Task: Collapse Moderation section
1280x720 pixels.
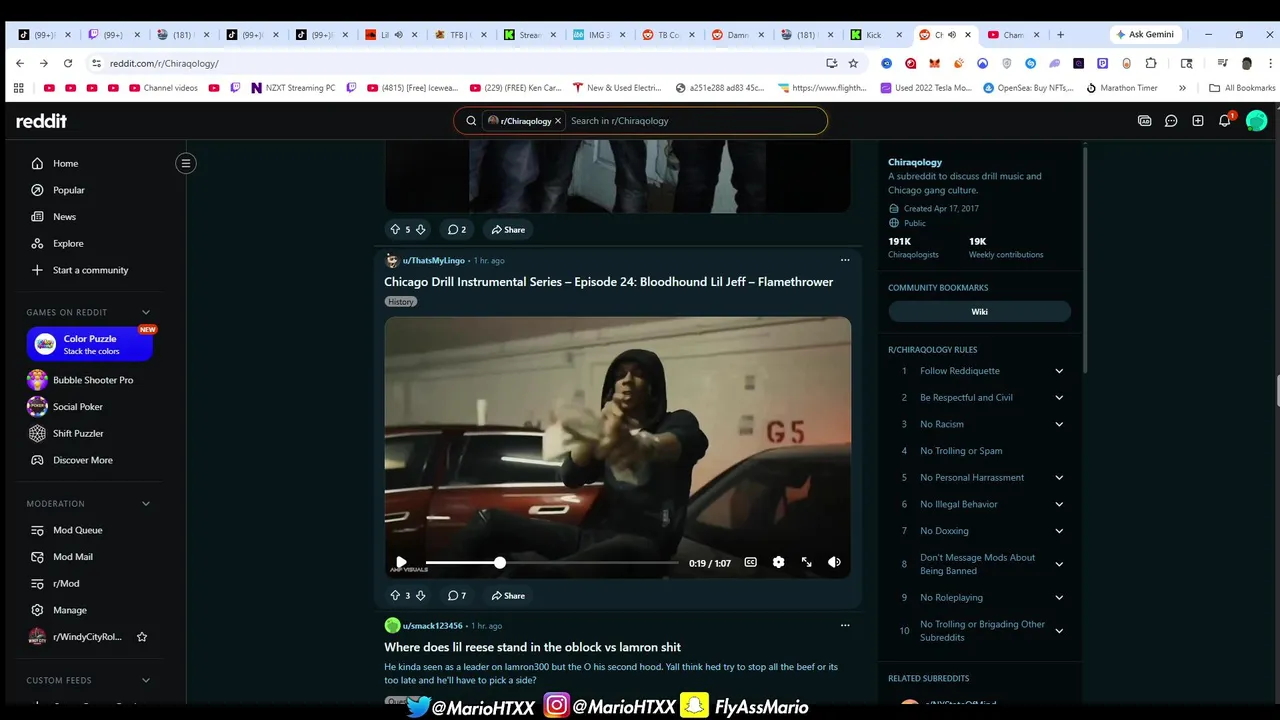Action: 146,503
